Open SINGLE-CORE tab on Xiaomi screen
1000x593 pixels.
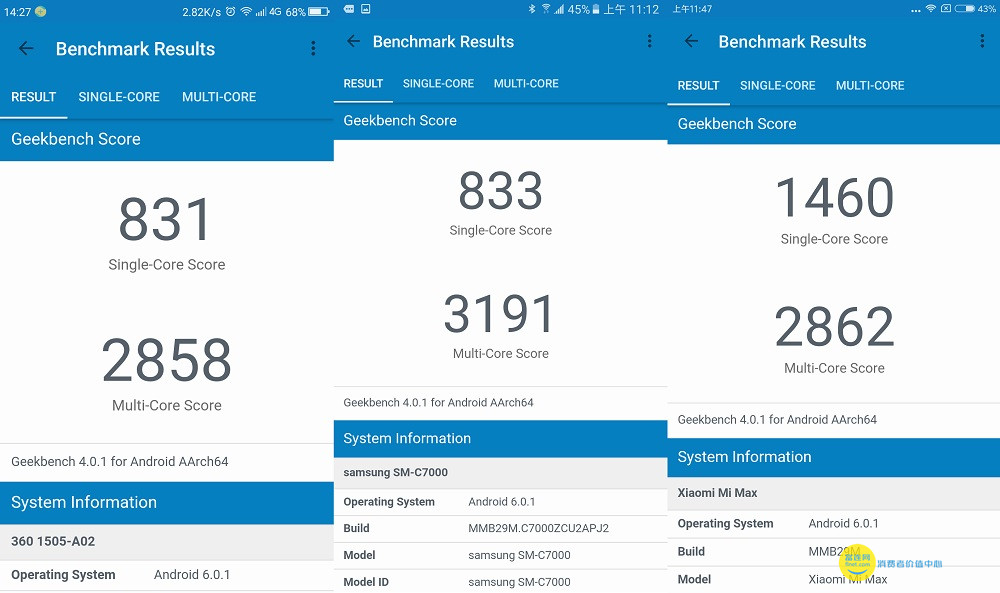point(777,85)
